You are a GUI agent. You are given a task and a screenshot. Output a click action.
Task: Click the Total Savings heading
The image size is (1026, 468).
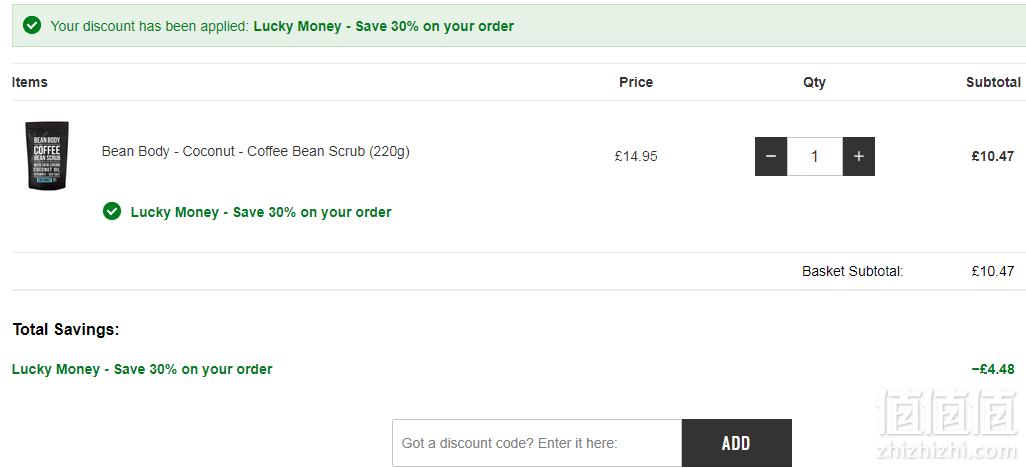tap(66, 329)
